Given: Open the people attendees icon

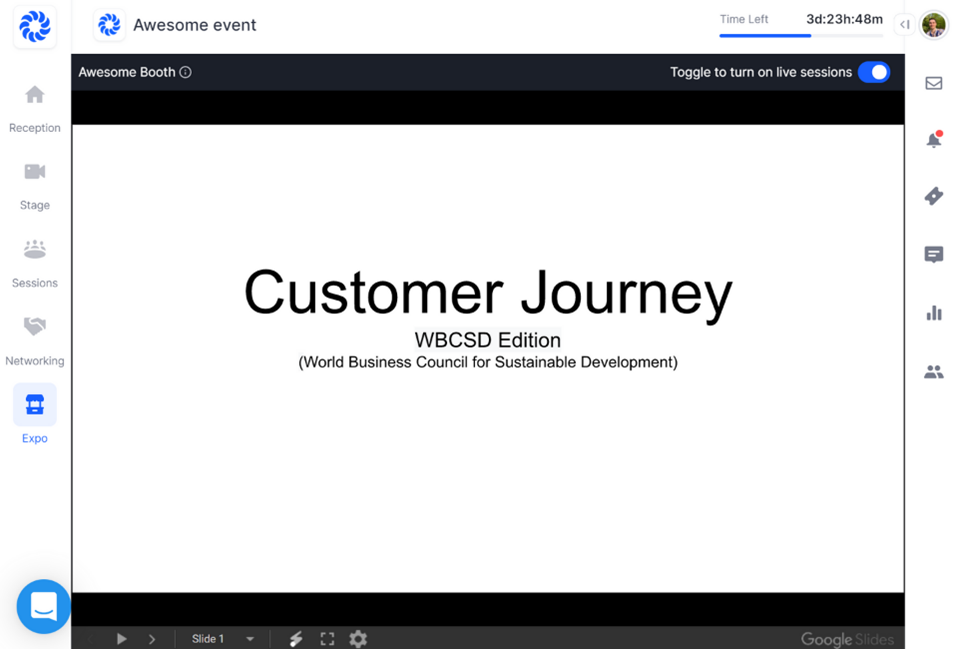Looking at the screenshot, I should click(934, 372).
